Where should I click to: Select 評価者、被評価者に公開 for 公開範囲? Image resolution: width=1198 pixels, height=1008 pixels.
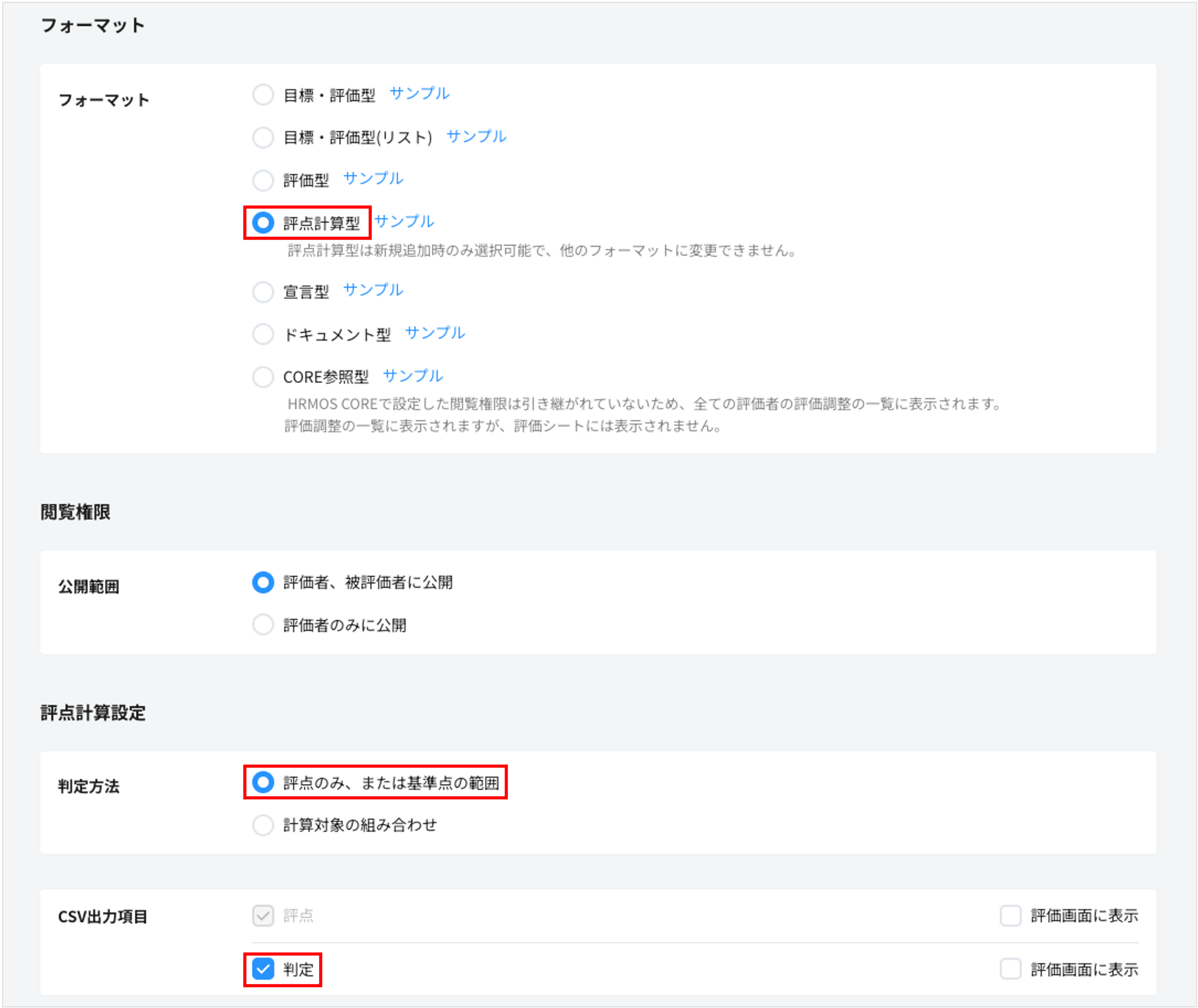coord(263,583)
